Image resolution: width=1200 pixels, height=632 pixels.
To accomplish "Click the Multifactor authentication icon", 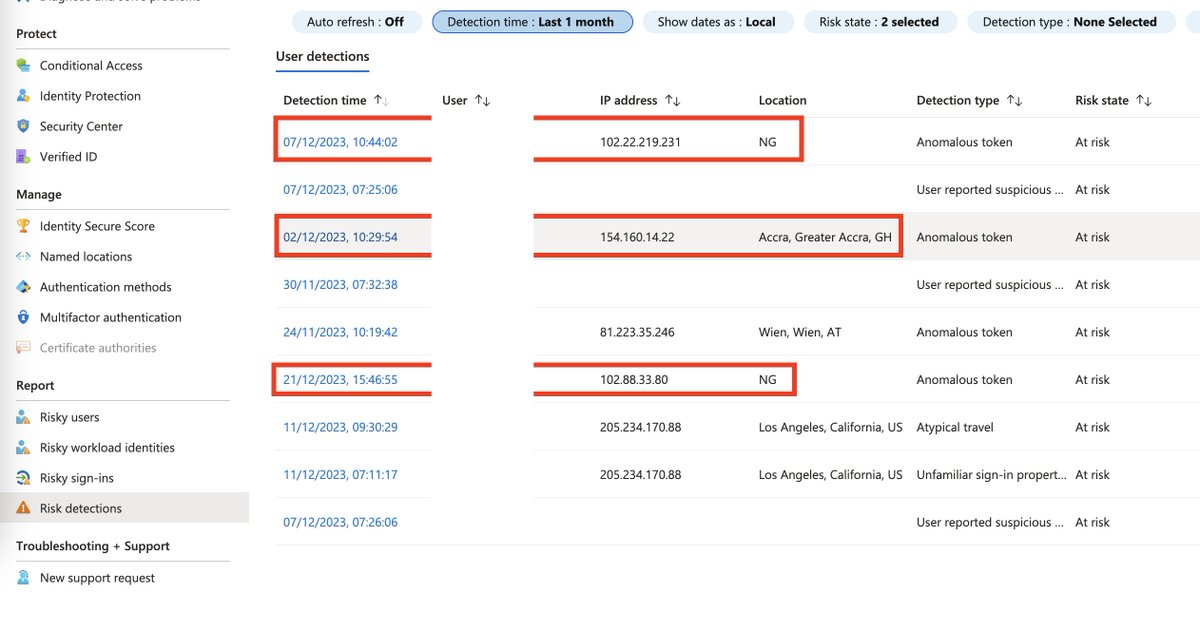I will coord(24,317).
